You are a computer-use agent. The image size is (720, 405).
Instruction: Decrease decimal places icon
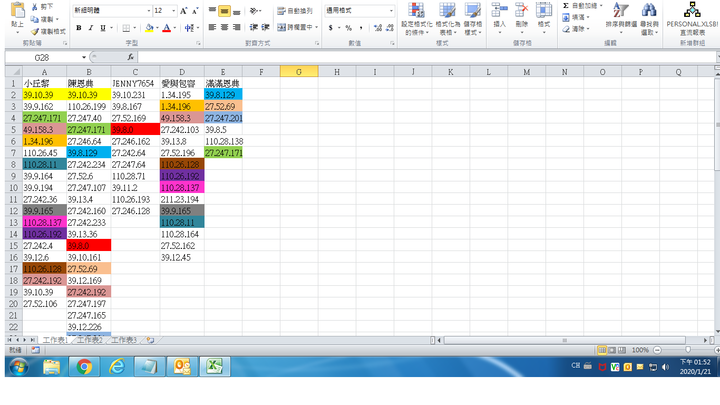coord(389,28)
